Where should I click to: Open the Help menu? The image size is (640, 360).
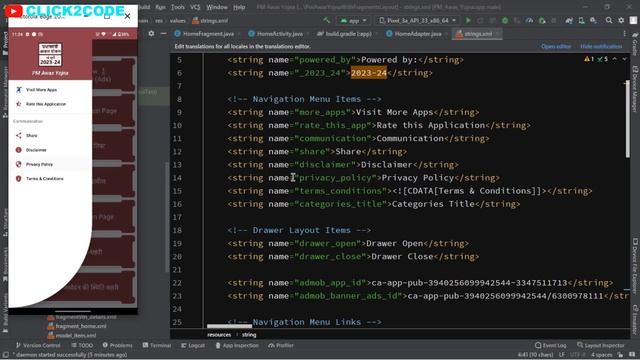(239, 7)
